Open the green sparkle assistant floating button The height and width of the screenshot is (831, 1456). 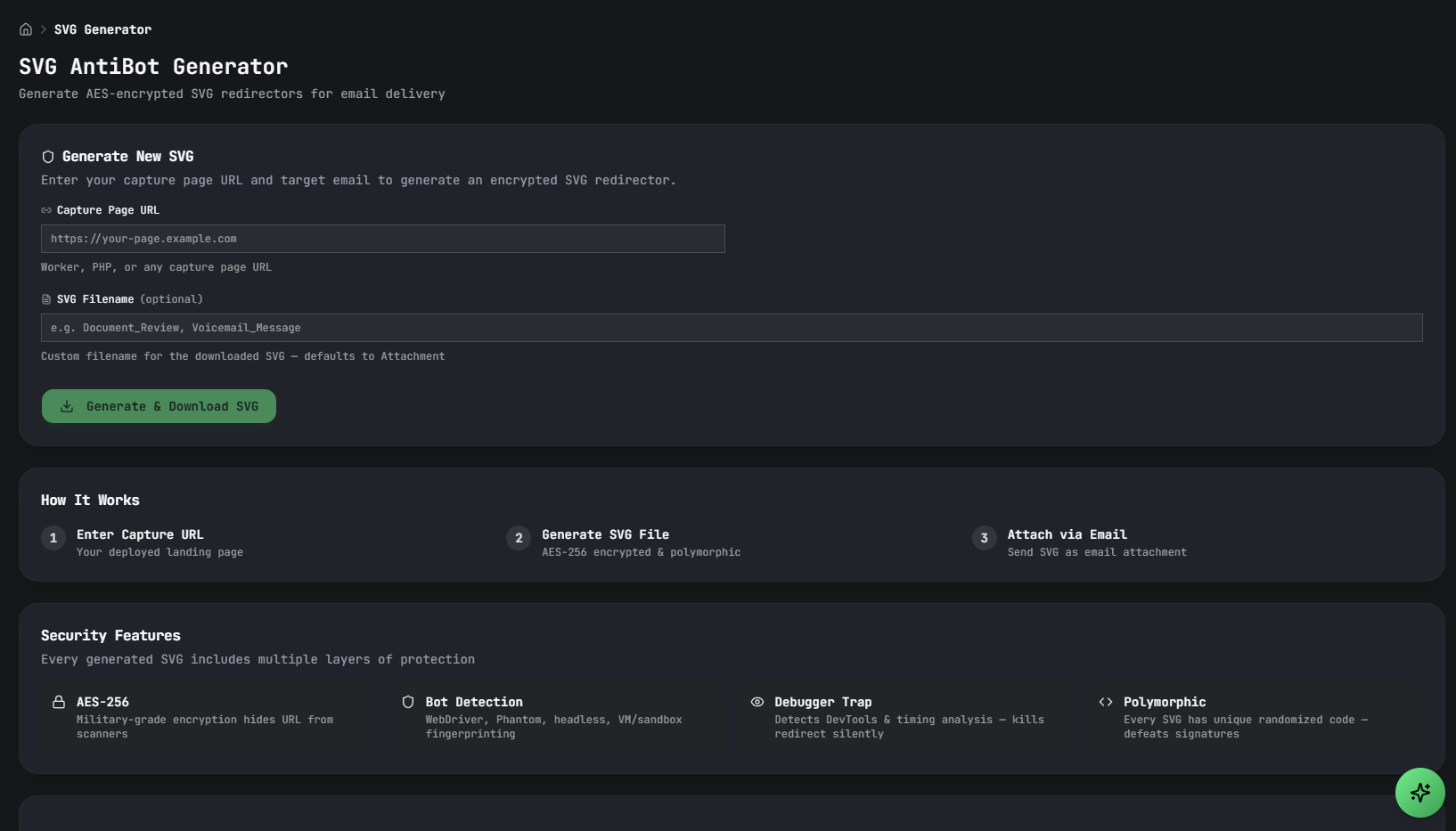1420,793
